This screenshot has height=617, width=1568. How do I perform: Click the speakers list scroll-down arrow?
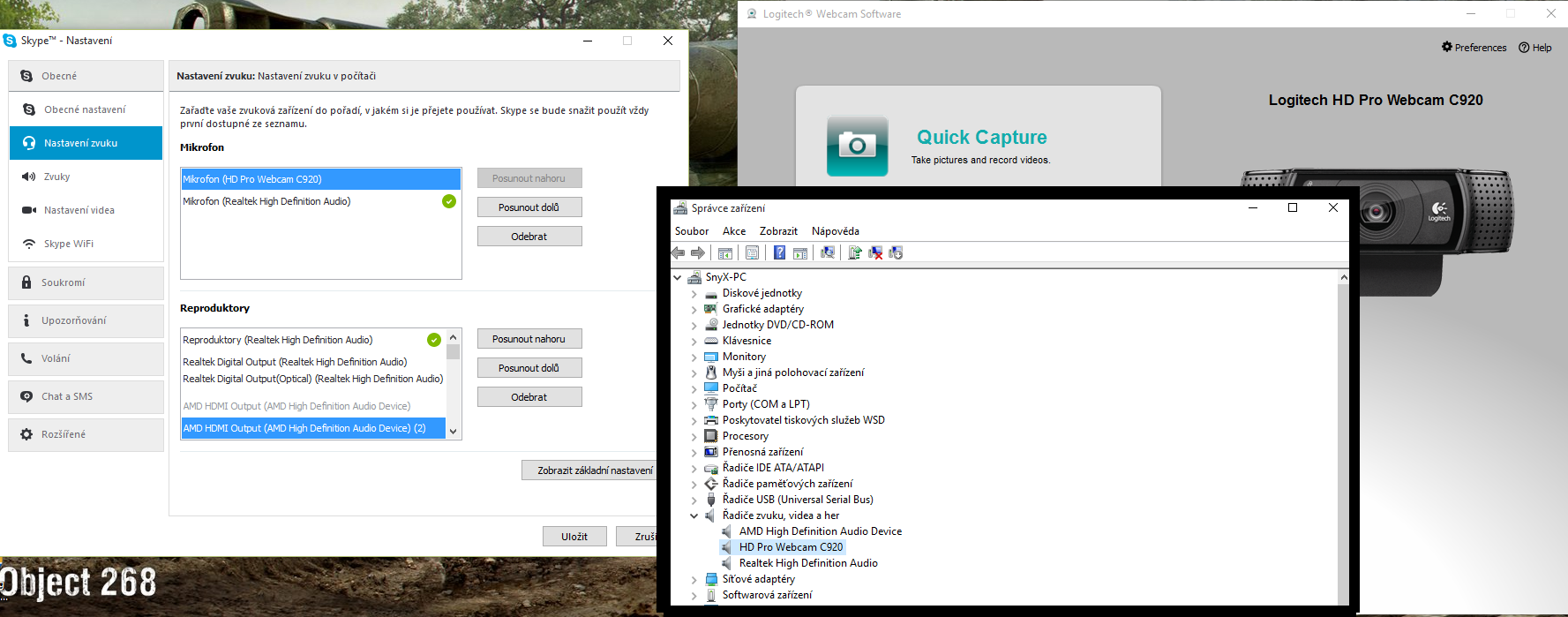[x=454, y=432]
